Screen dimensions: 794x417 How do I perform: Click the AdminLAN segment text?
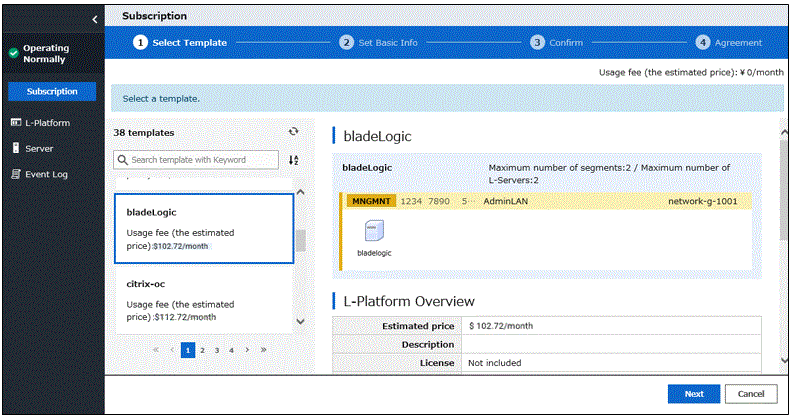click(505, 201)
